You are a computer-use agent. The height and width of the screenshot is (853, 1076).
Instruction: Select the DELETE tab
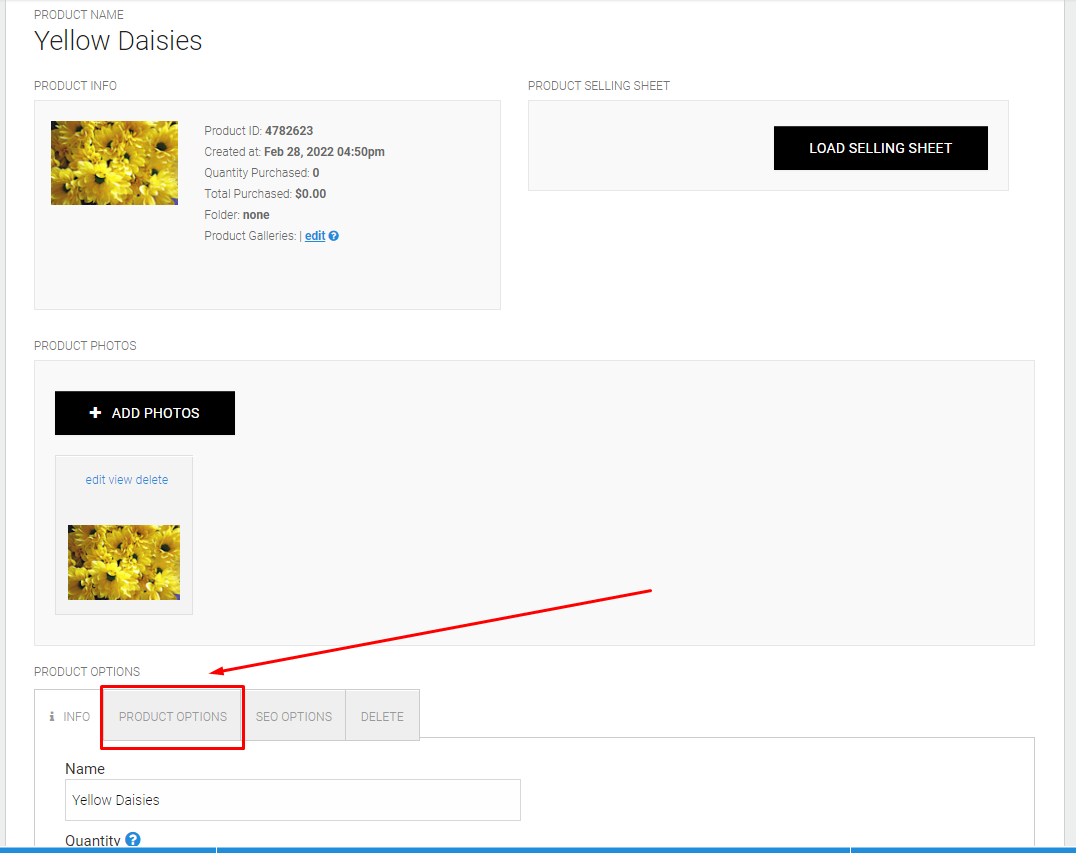click(382, 716)
